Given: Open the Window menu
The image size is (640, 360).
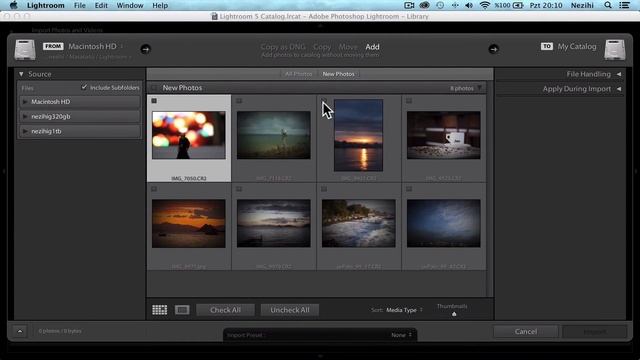Looking at the screenshot, I should point(130,5).
